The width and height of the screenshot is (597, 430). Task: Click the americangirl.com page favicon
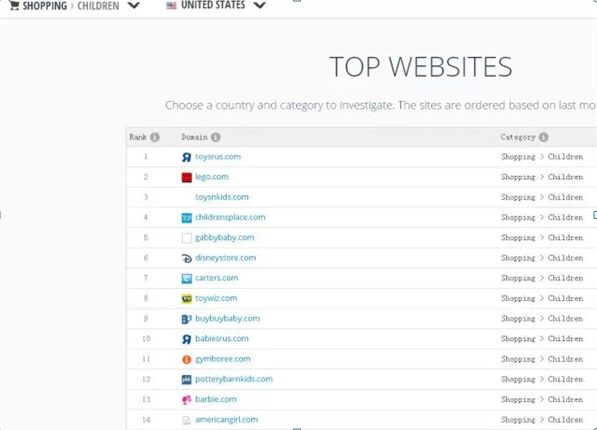pyautogui.click(x=186, y=420)
